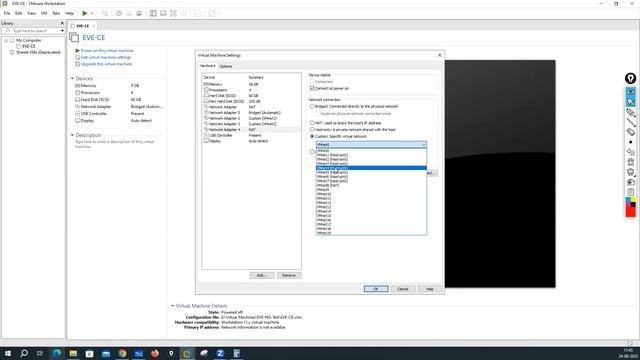Click the undo icon on annotation toolbar
The width and height of the screenshot is (640, 360).
pos(631,152)
